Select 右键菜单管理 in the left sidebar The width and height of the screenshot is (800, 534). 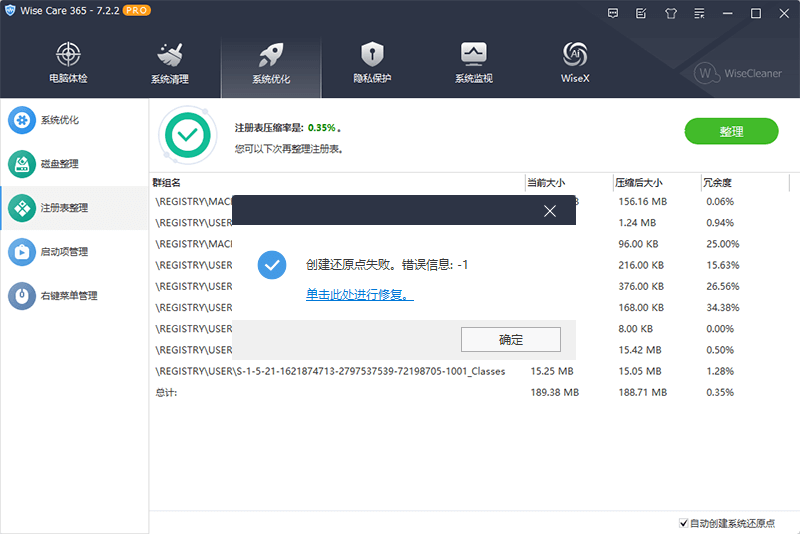pyautogui.click(x=74, y=295)
